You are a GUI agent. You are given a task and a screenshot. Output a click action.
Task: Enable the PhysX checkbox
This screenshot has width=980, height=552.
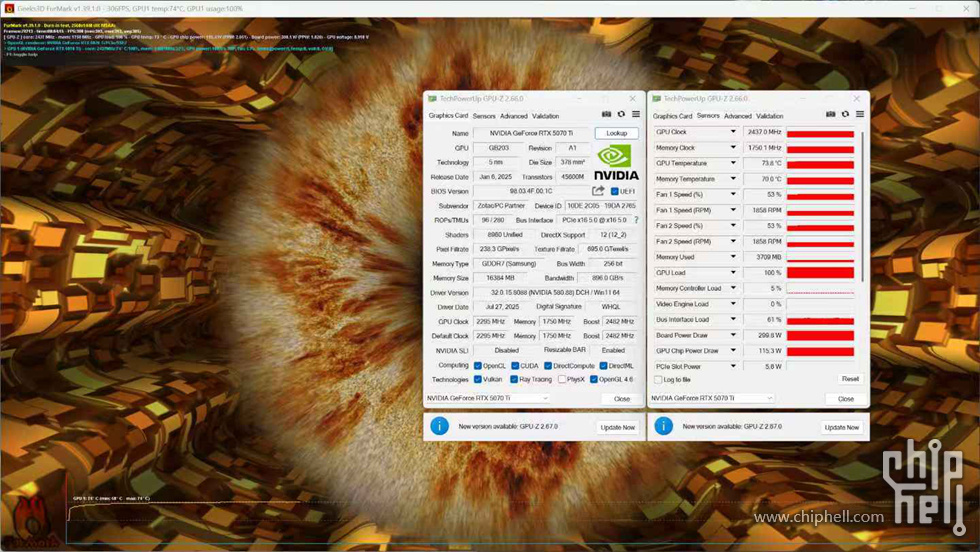tap(562, 379)
